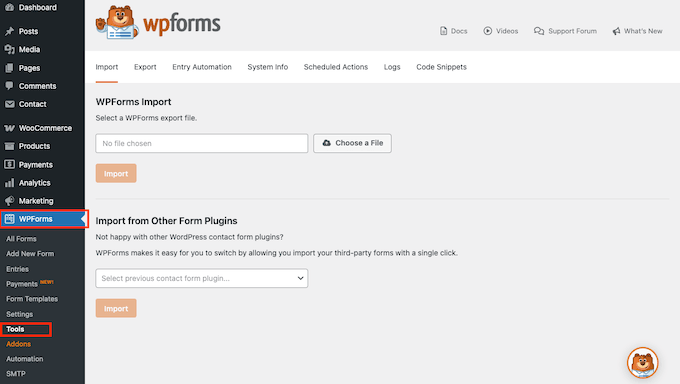Switch to the Import tab
This screenshot has height=384, width=680.
(107, 67)
